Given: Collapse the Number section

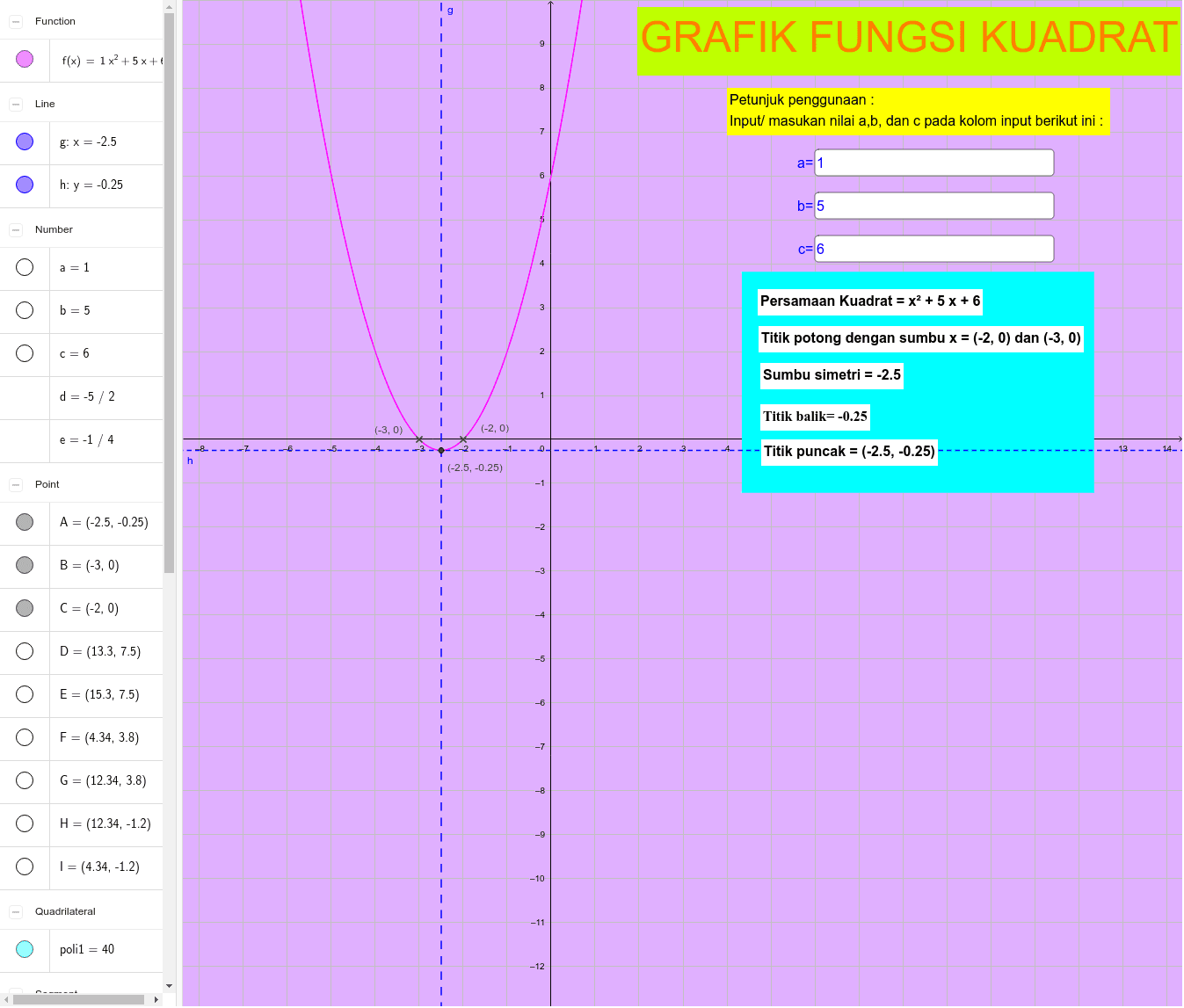Looking at the screenshot, I should pyautogui.click(x=14, y=228).
